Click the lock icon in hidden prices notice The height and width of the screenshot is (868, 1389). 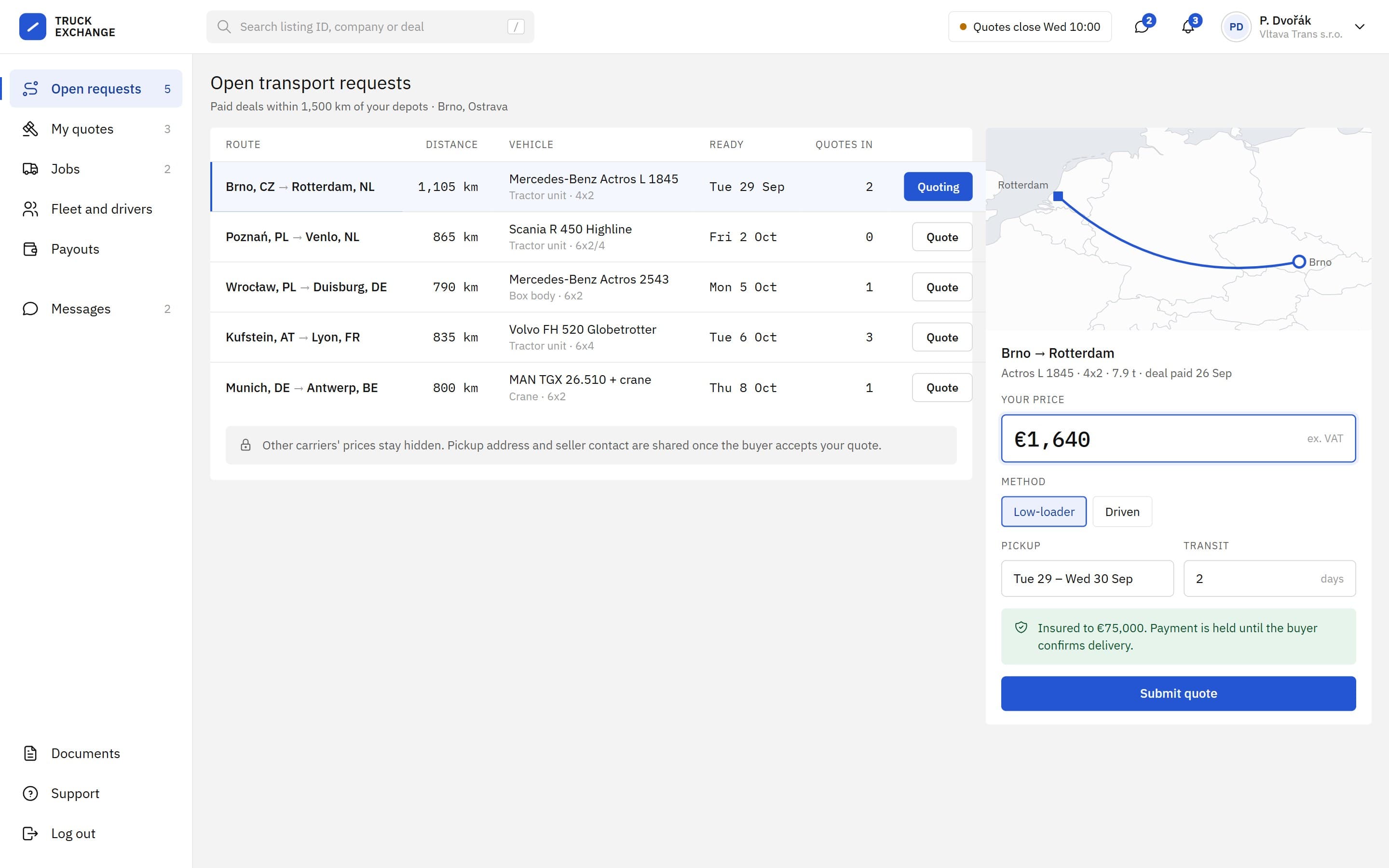click(x=245, y=445)
